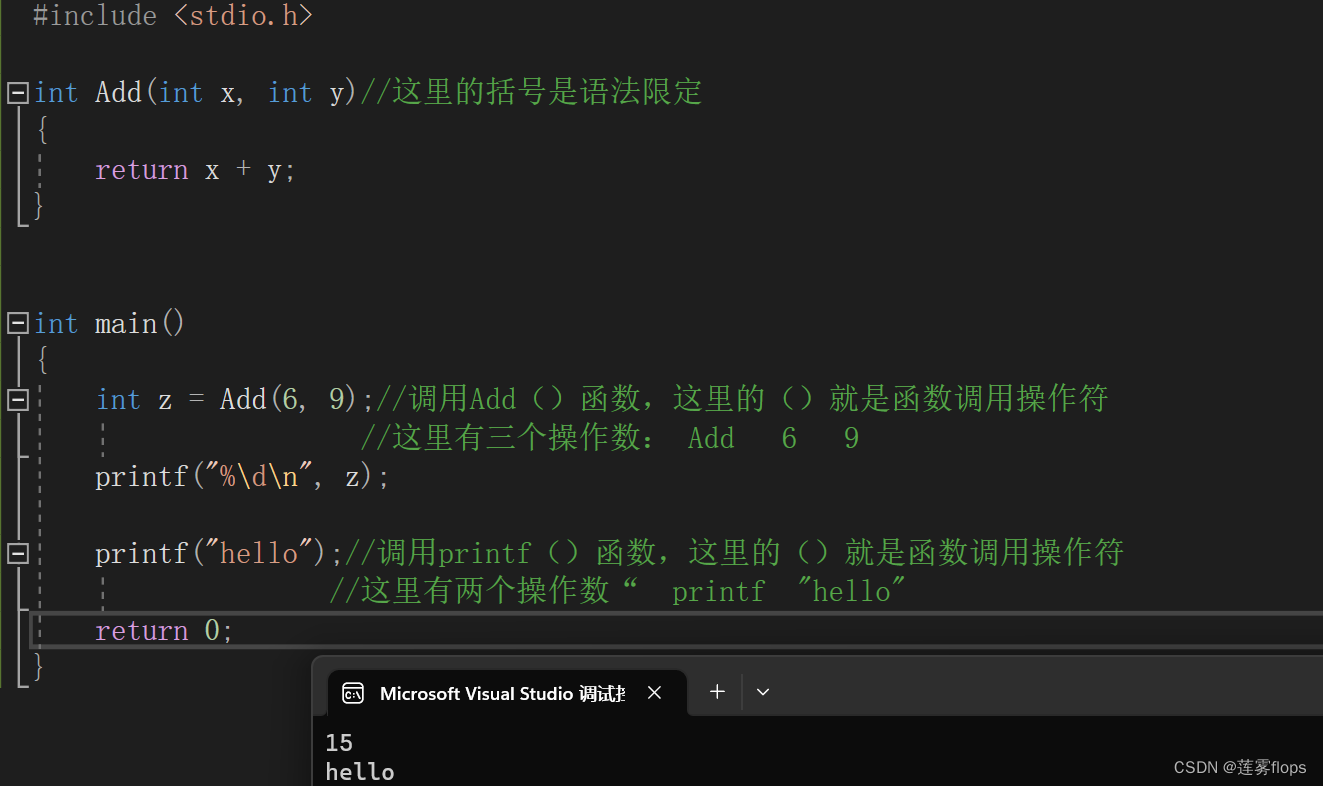This screenshot has height=786, width=1323.
Task: Close the Microsoft Visual Studio console tab
Action: (x=654, y=692)
